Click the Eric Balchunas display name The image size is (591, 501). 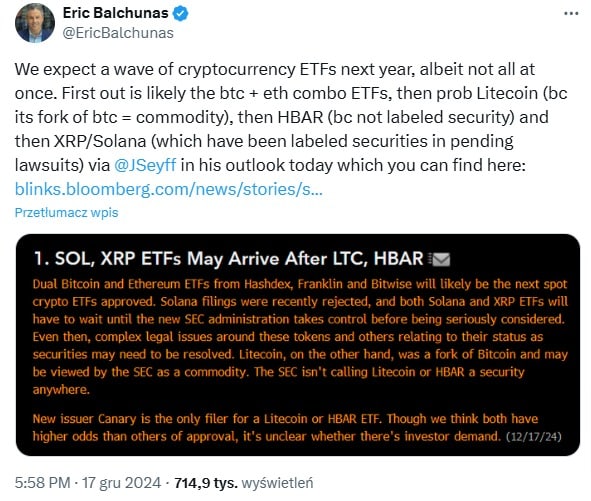(x=115, y=13)
